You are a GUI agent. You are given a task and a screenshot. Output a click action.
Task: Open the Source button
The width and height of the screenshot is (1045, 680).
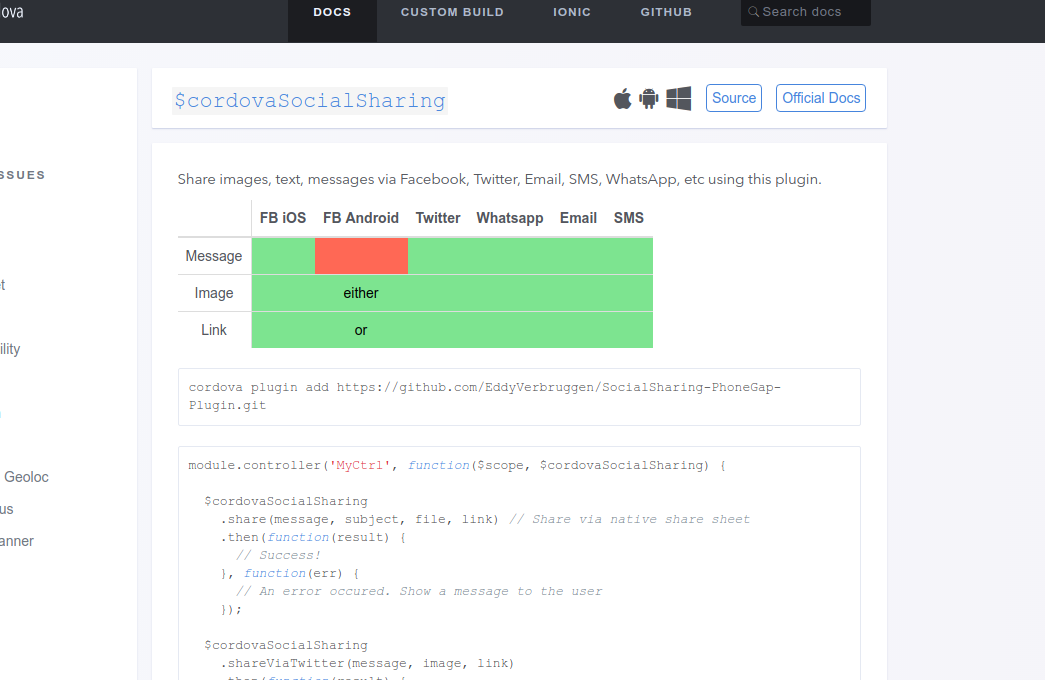pos(733,97)
